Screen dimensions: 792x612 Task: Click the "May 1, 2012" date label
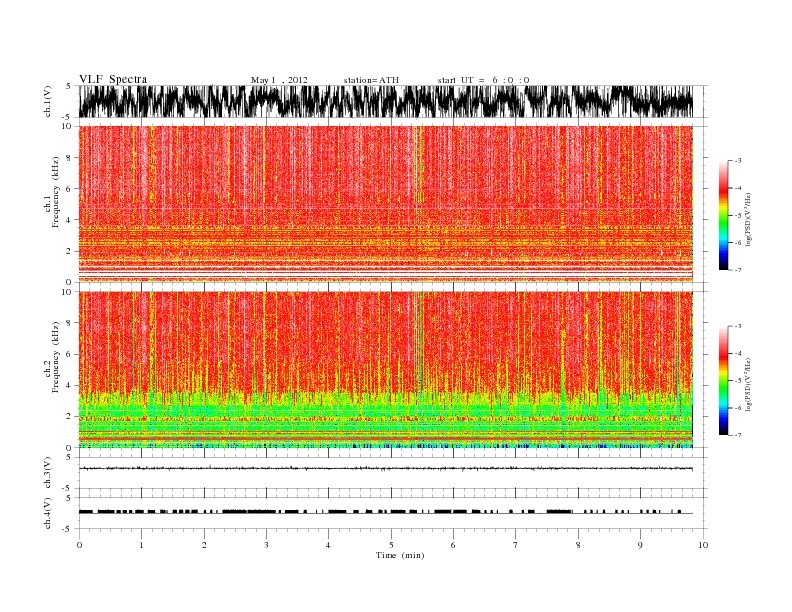tap(279, 80)
